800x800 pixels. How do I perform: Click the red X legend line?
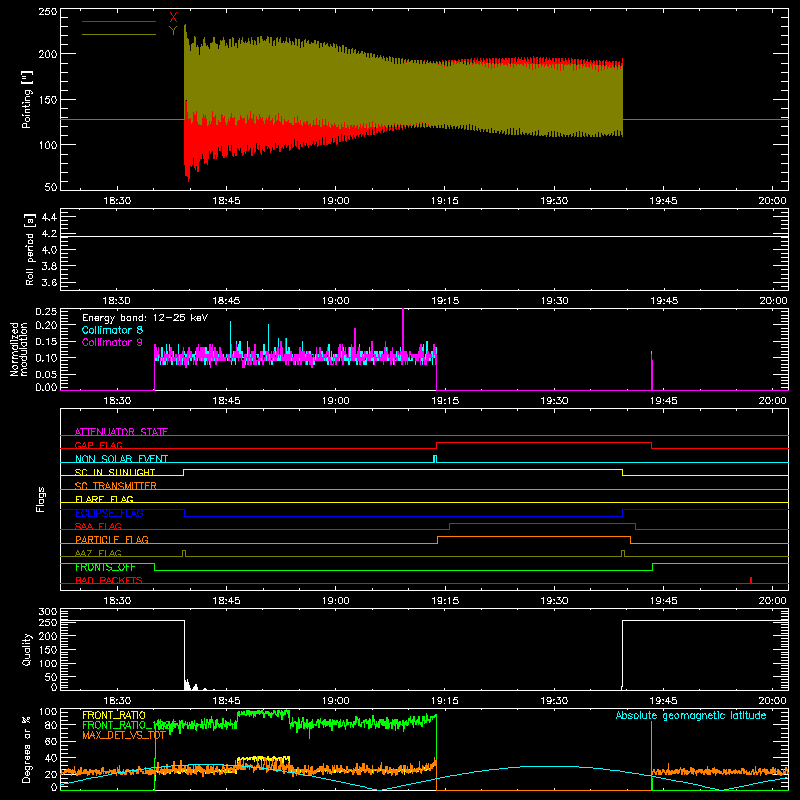119,21
